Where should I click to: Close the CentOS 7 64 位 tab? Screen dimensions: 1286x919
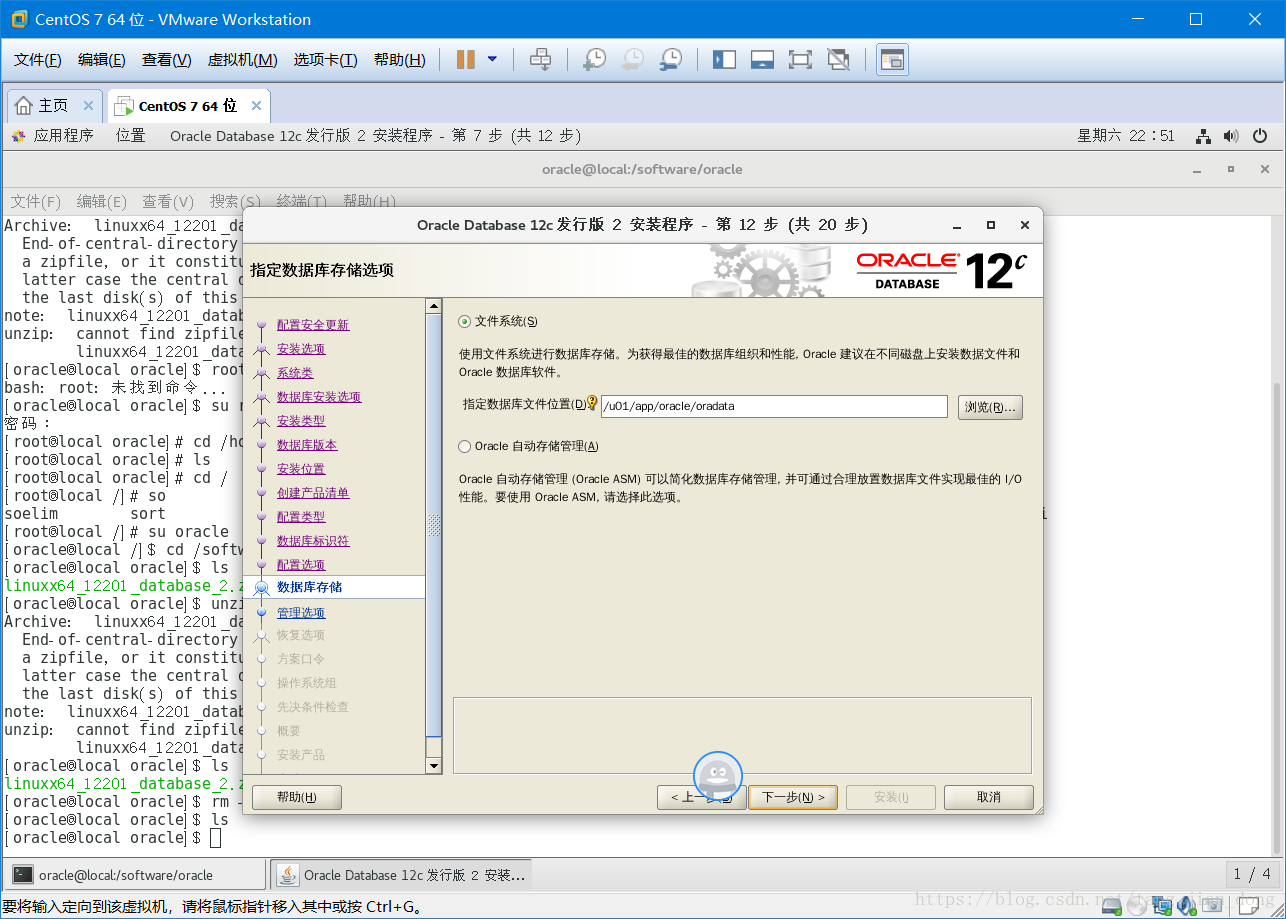point(256,106)
